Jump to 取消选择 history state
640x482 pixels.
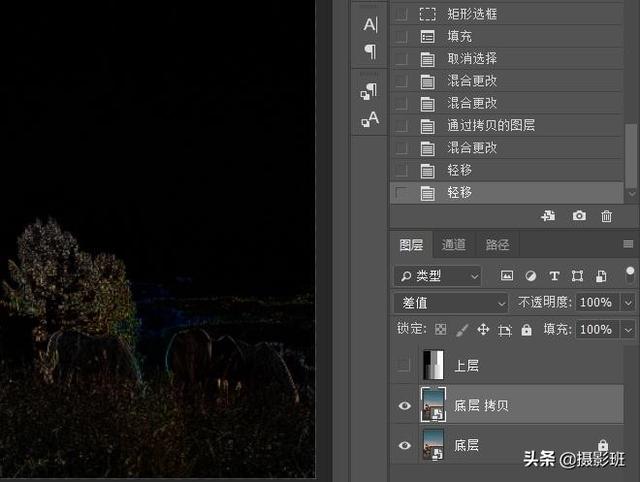pos(506,59)
